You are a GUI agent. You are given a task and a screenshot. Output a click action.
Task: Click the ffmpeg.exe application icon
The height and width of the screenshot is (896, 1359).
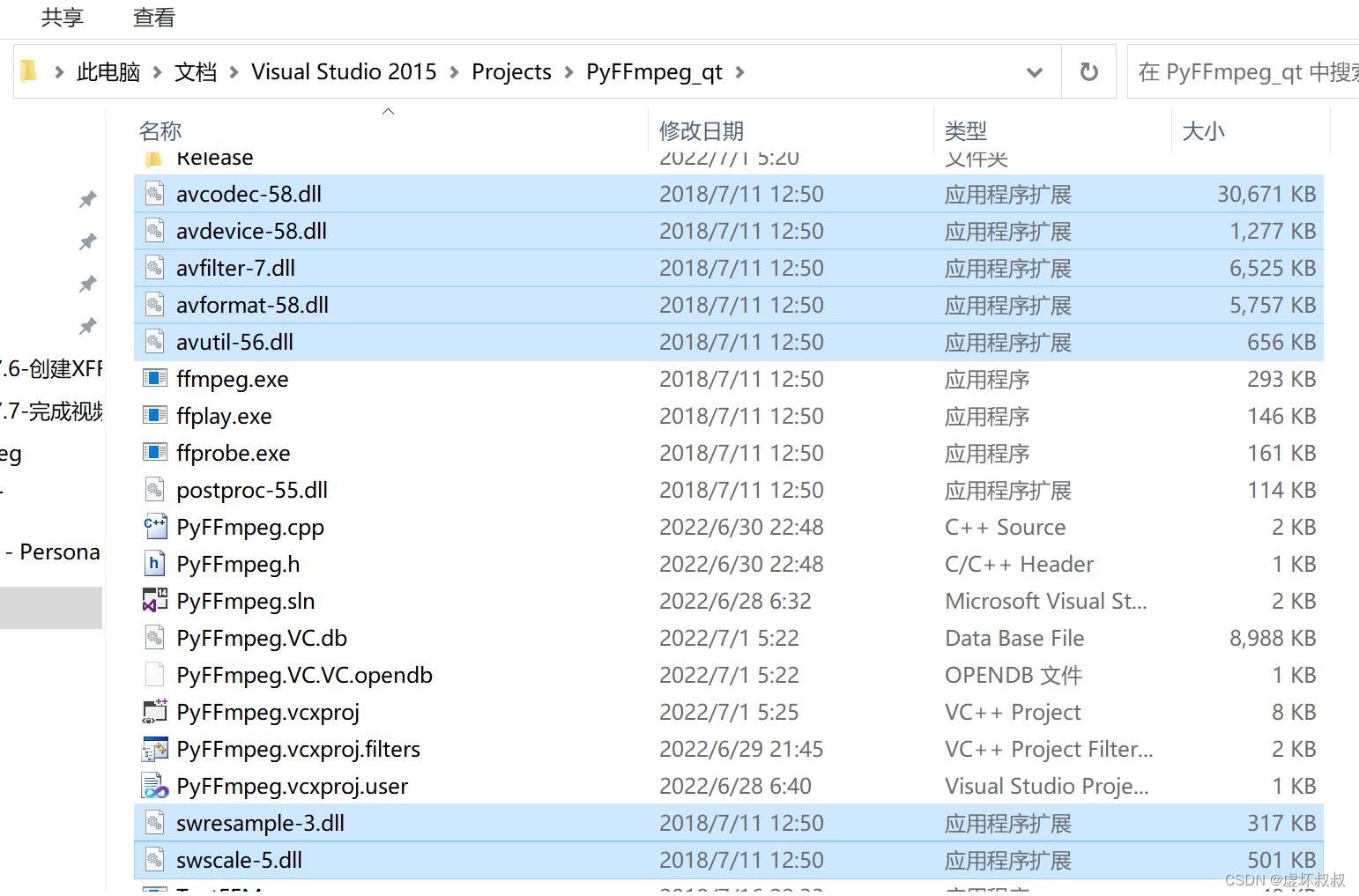[x=155, y=379]
